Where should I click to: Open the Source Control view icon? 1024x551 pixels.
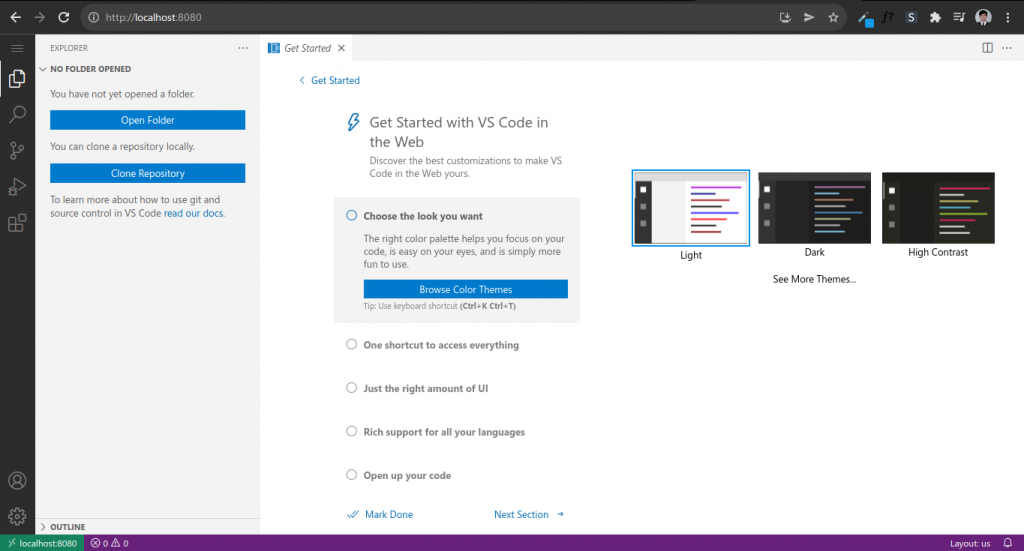pos(17,151)
